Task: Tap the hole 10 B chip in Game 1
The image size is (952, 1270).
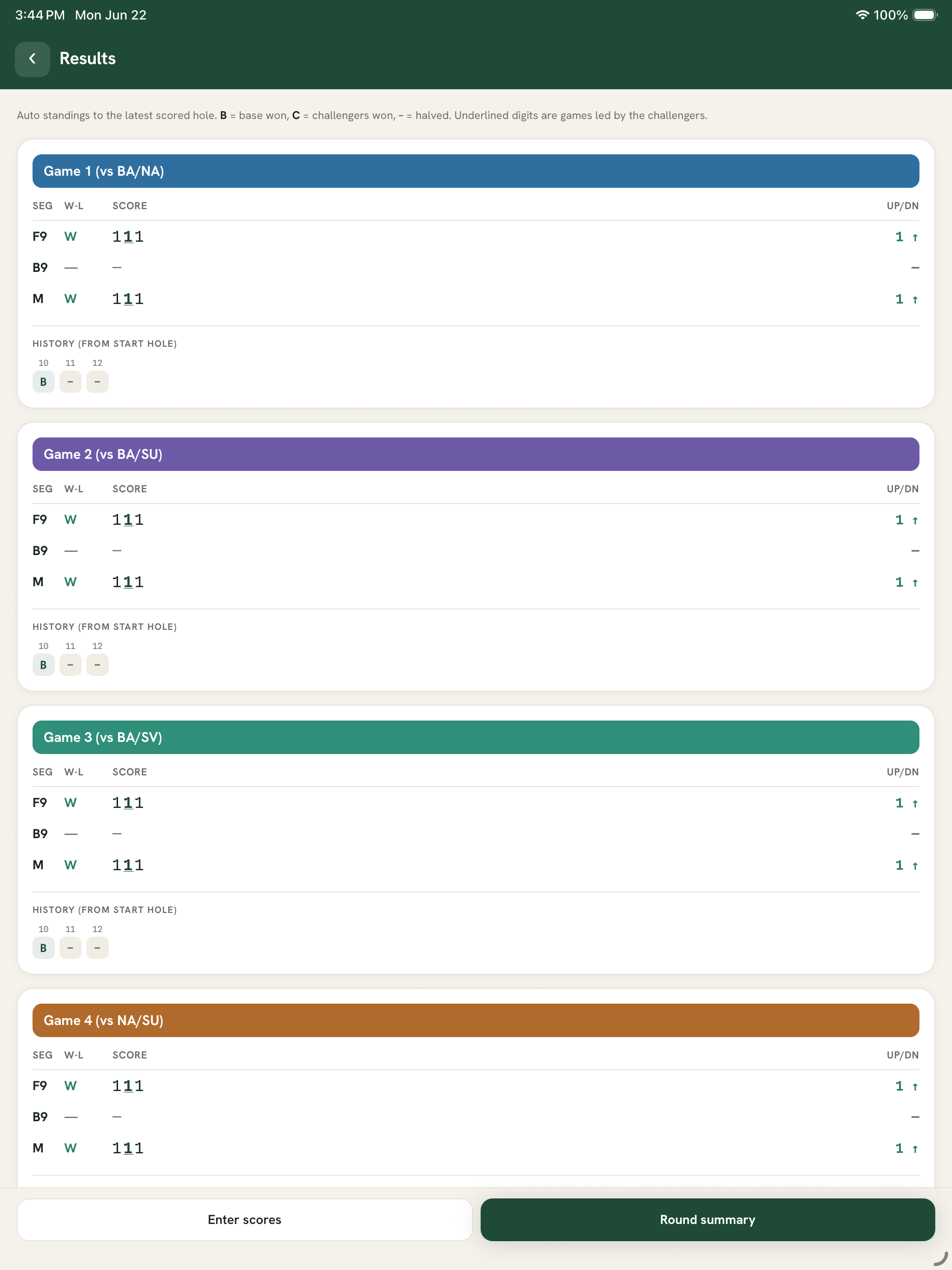Action: [44, 382]
